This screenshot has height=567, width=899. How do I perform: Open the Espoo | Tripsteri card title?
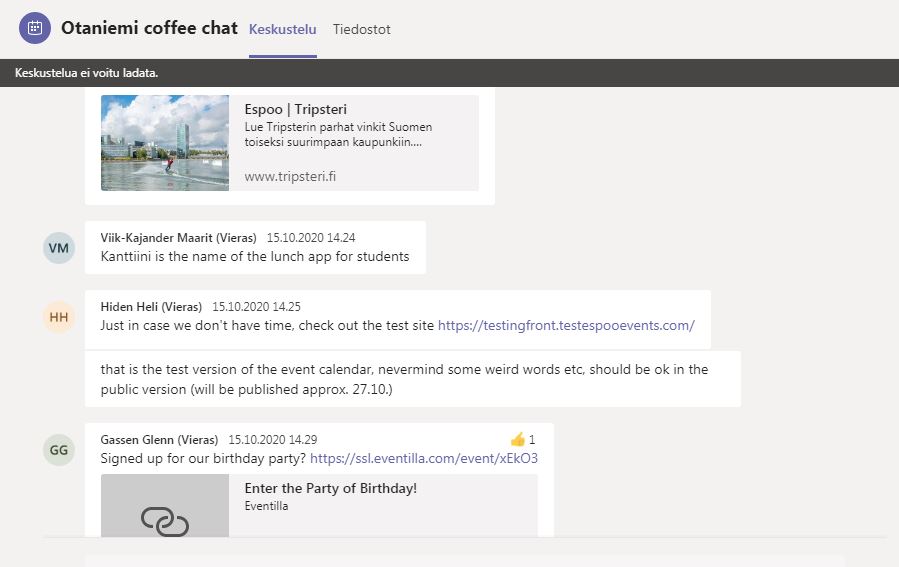coord(295,109)
